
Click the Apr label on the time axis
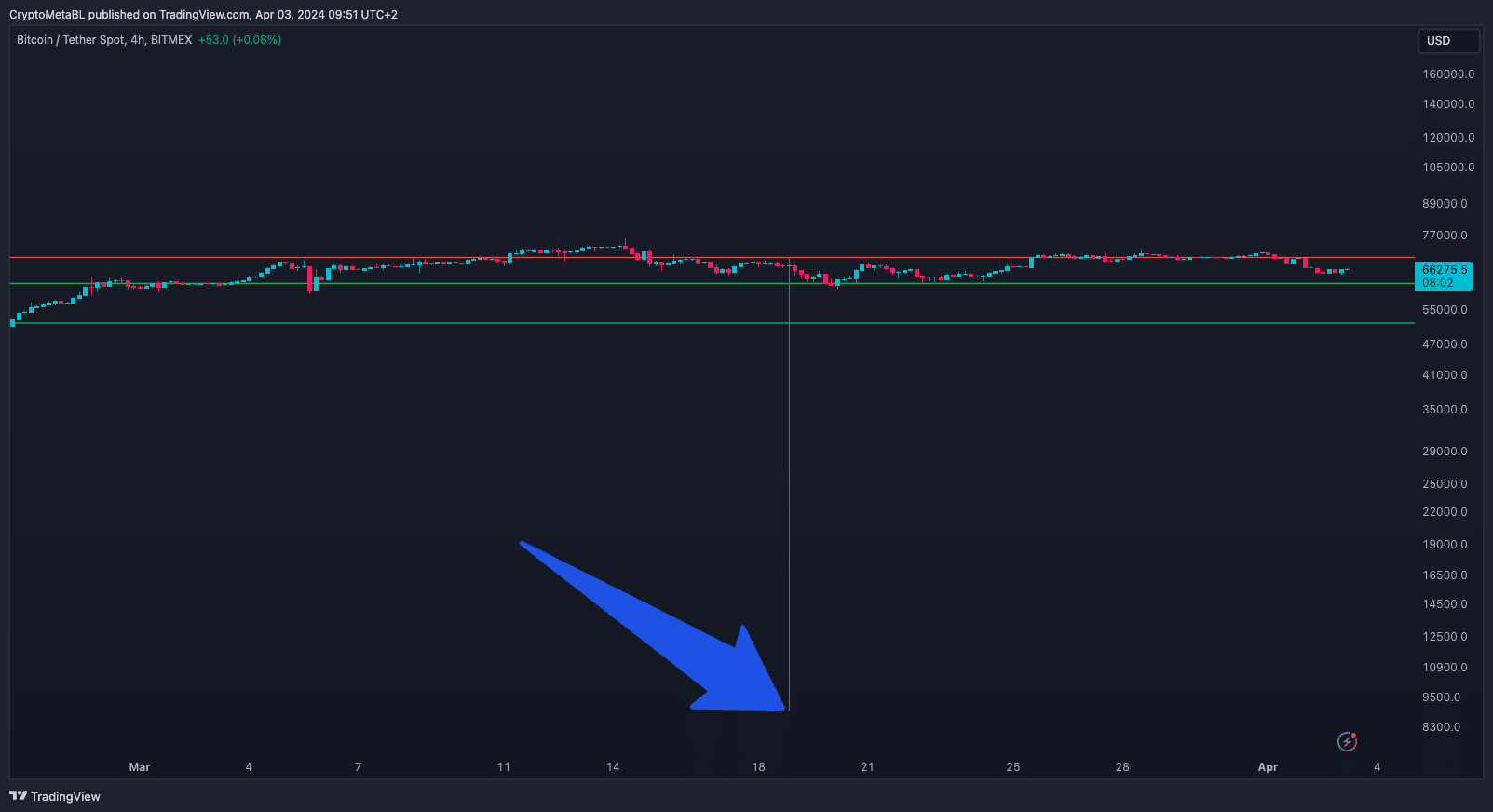pyautogui.click(x=1268, y=767)
